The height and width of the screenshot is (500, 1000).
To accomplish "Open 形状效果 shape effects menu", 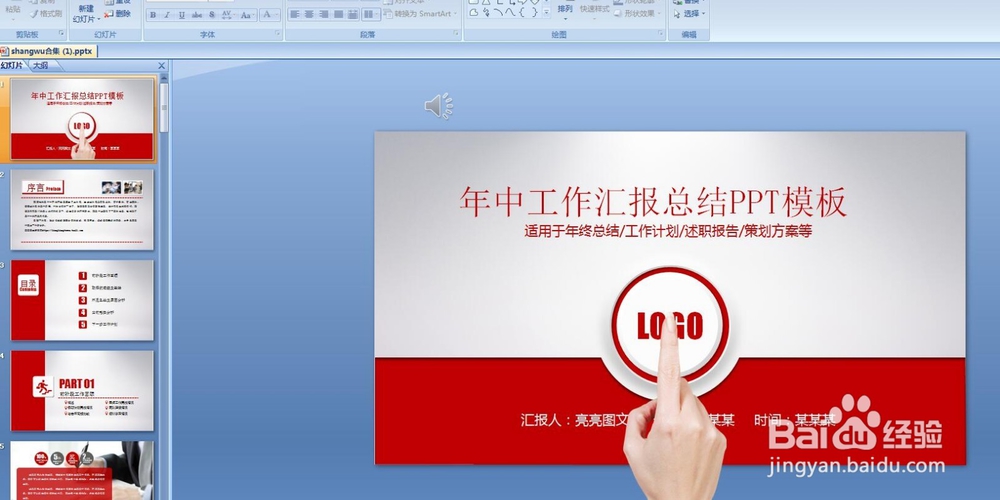I will pyautogui.click(x=638, y=13).
